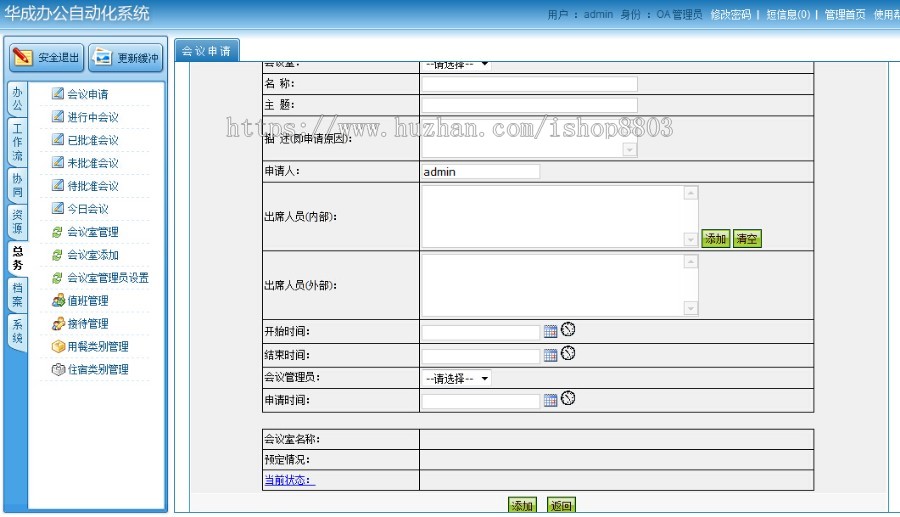Open the calendar icon for 开始时间
The image size is (900, 517).
(x=550, y=332)
